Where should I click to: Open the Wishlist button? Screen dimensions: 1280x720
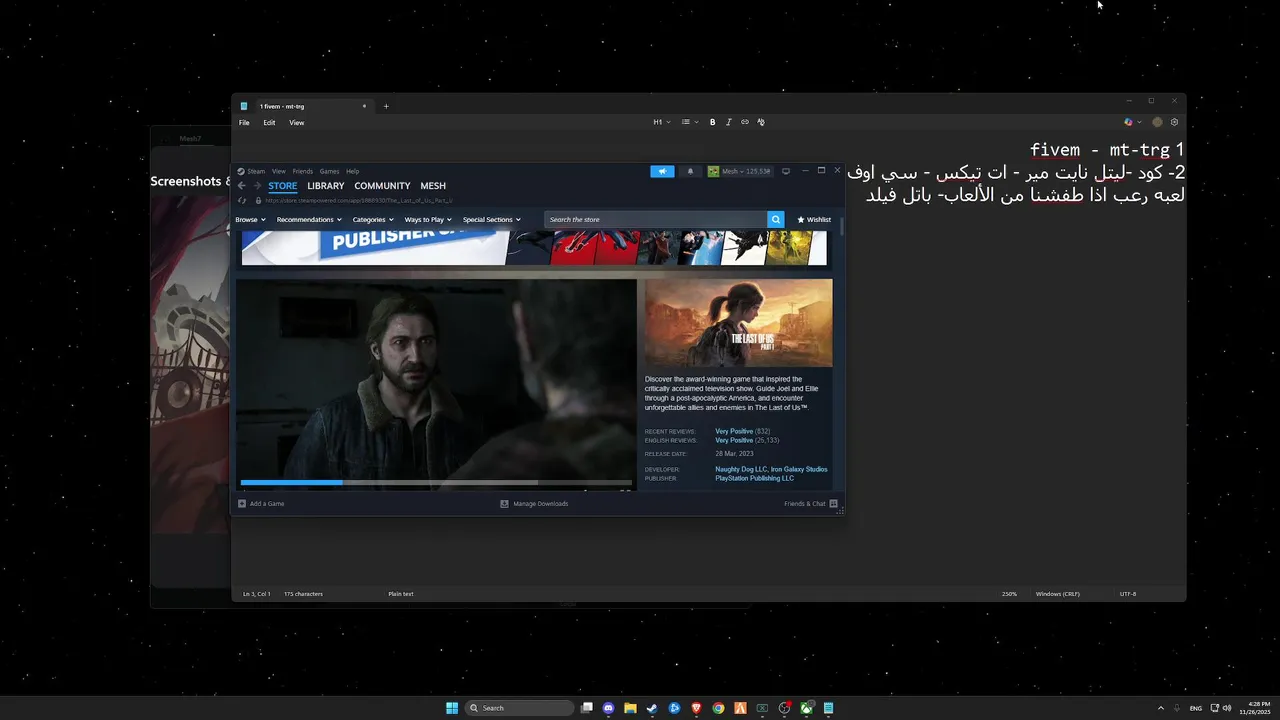tap(814, 219)
